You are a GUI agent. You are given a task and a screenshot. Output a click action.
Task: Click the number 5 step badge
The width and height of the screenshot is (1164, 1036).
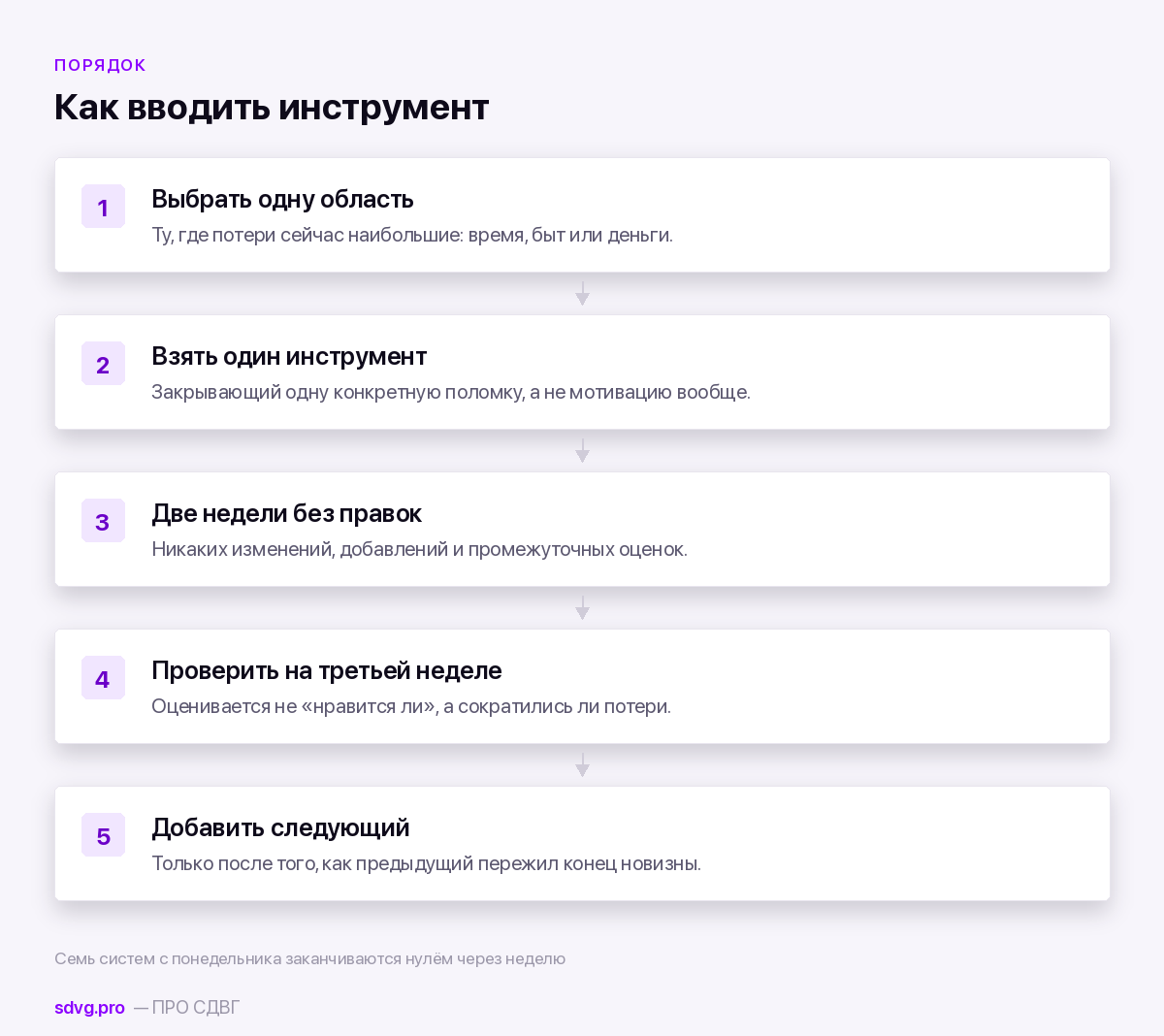(x=103, y=835)
